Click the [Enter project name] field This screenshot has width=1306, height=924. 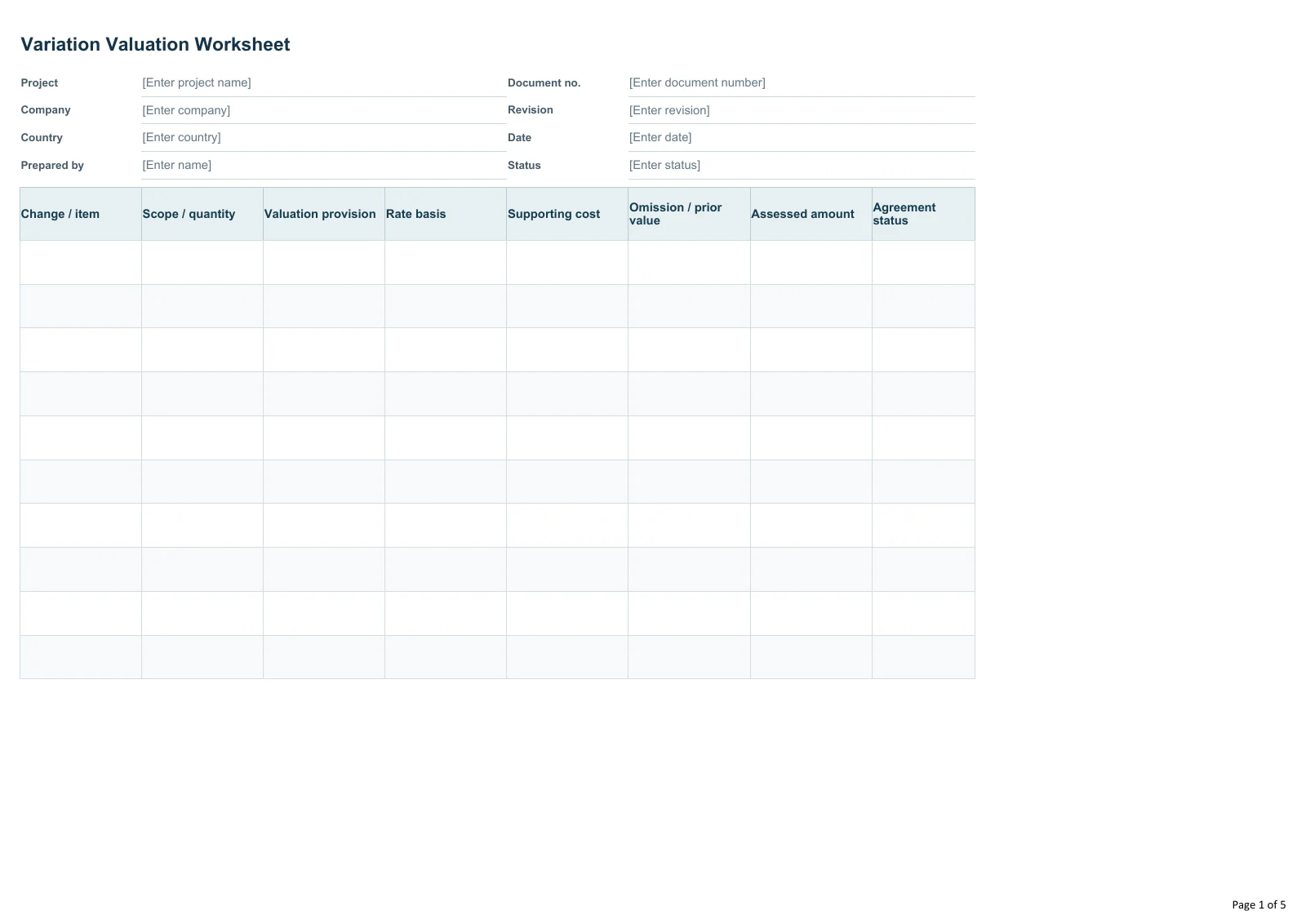[x=323, y=82]
